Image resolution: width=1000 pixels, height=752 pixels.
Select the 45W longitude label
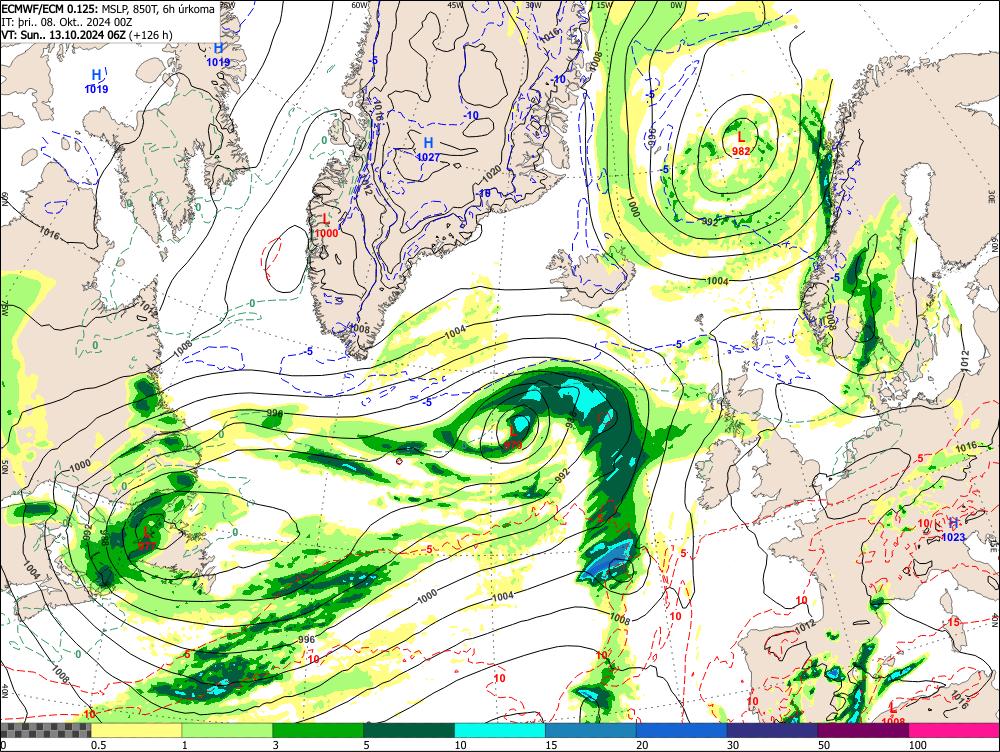pos(455,4)
